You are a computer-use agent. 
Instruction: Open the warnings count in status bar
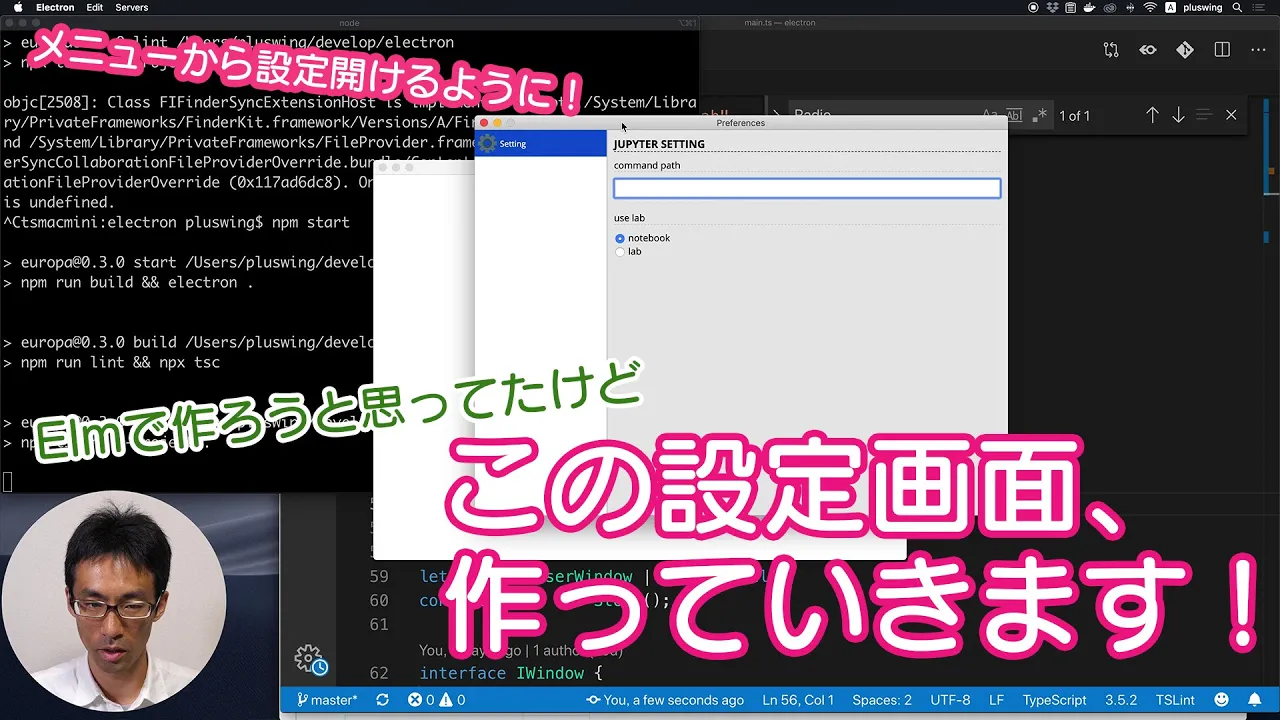pyautogui.click(x=453, y=700)
